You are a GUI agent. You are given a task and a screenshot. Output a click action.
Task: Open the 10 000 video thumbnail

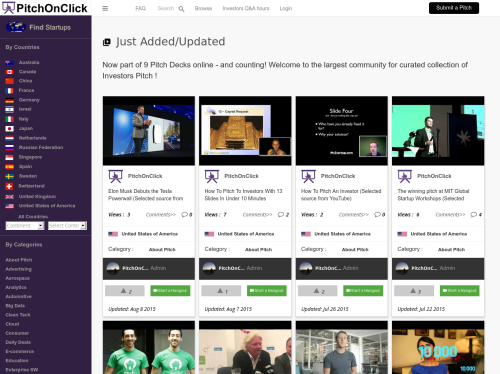tap(438, 347)
